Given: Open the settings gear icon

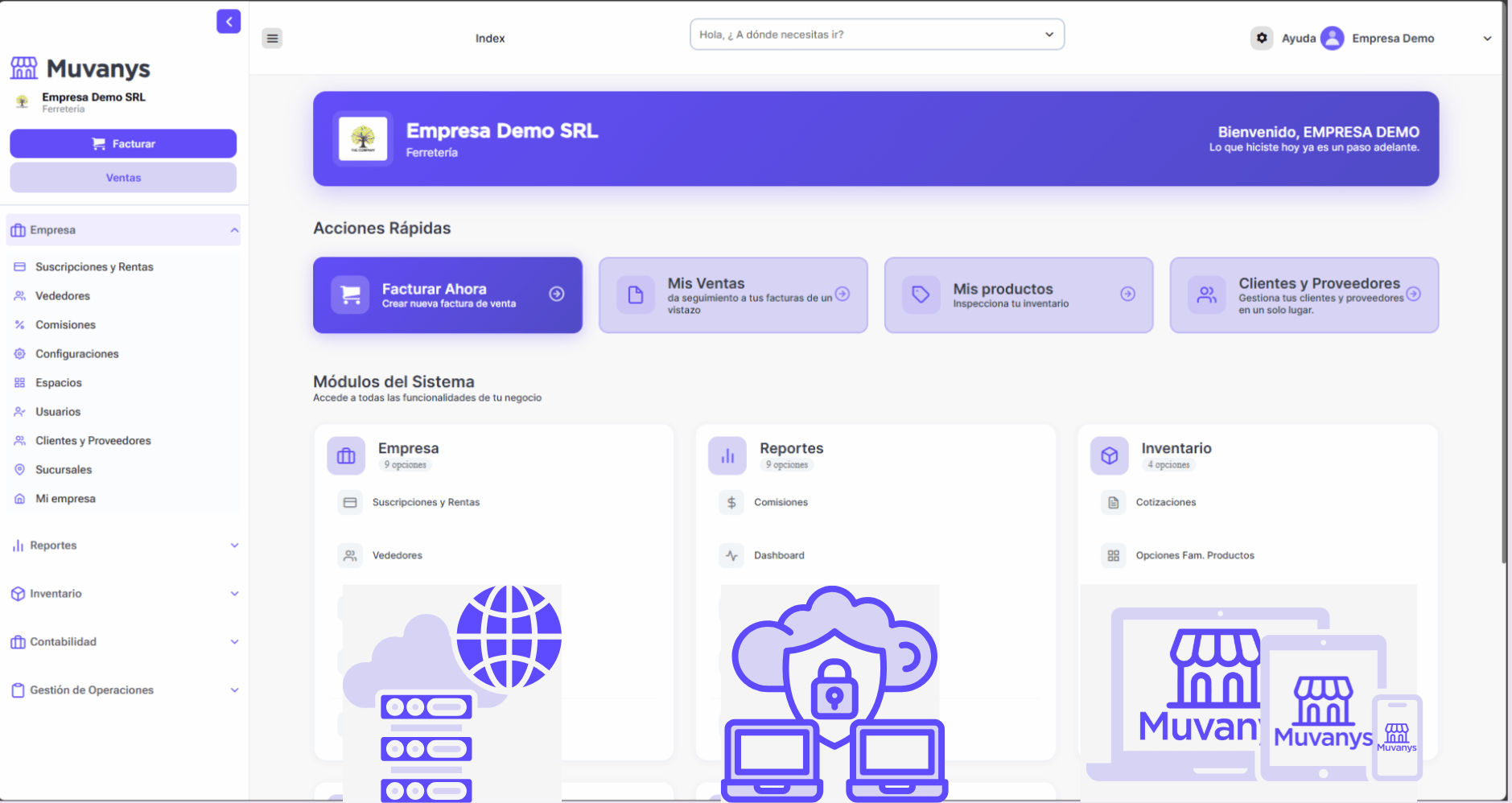Looking at the screenshot, I should pos(1262,38).
